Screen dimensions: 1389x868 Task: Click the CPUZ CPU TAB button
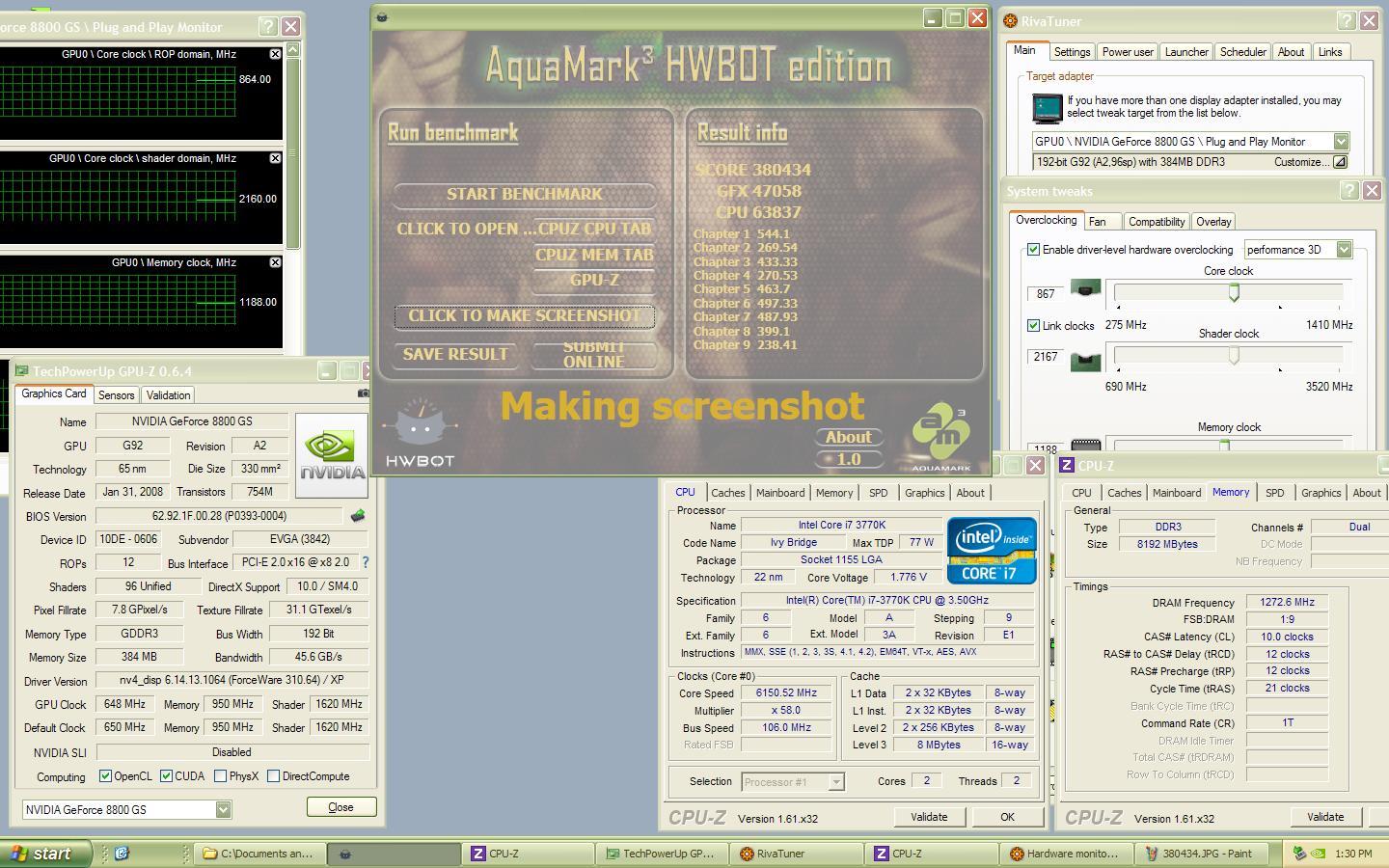click(x=594, y=229)
